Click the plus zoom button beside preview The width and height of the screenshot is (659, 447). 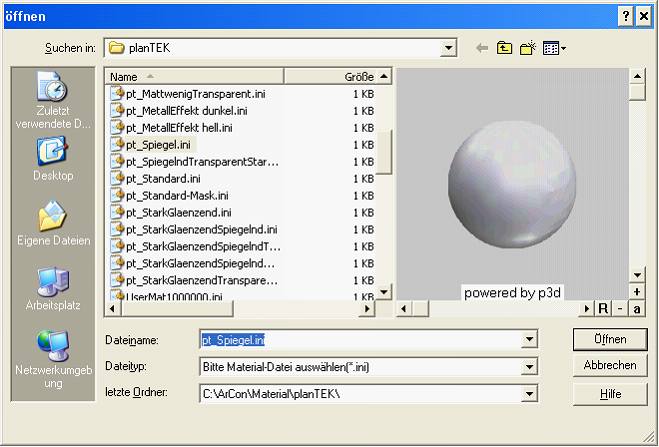tap(637, 292)
